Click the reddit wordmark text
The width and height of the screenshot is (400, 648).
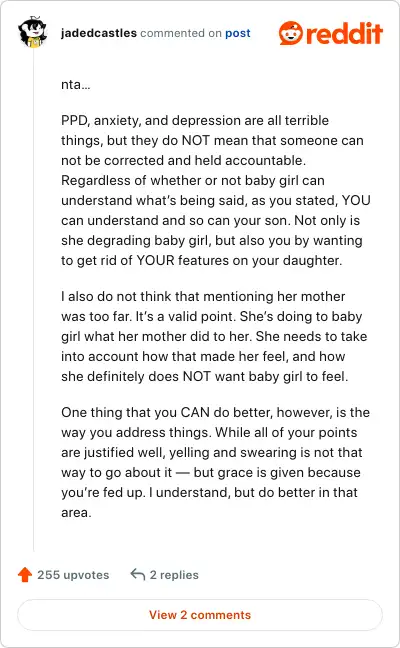344,33
